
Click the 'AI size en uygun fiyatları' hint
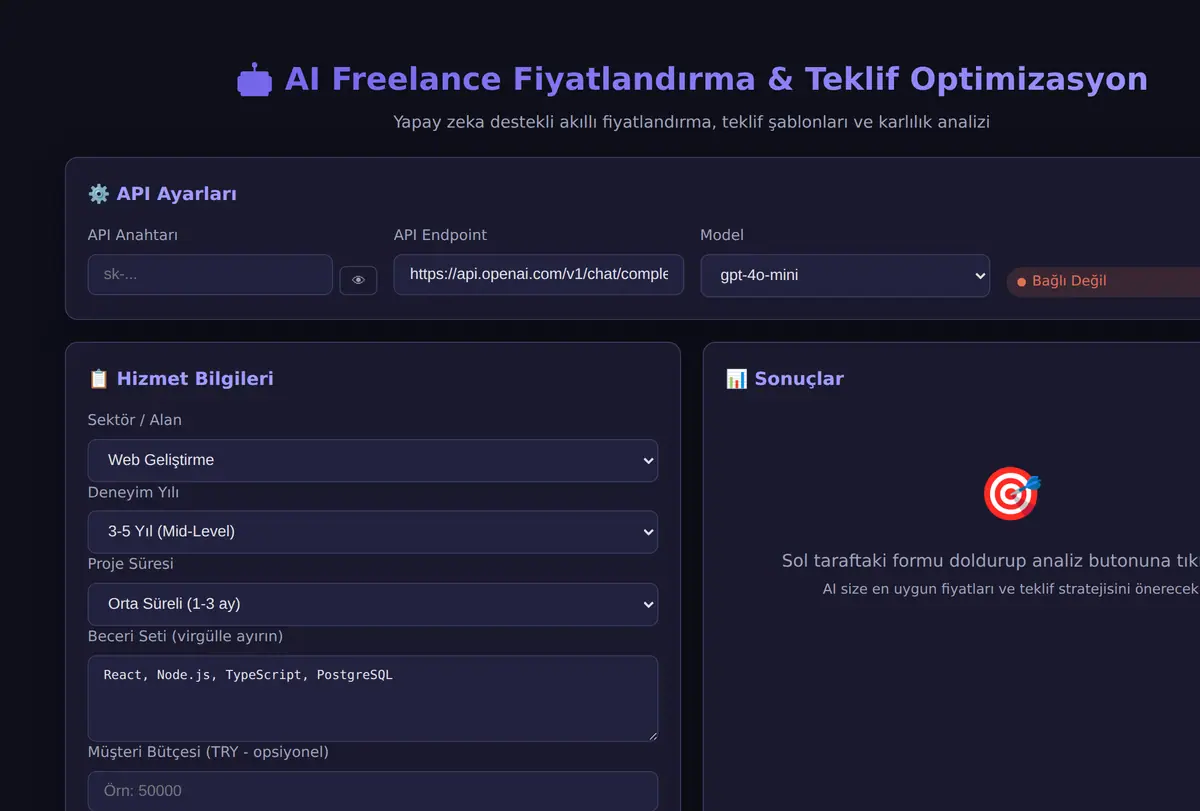click(x=1011, y=589)
